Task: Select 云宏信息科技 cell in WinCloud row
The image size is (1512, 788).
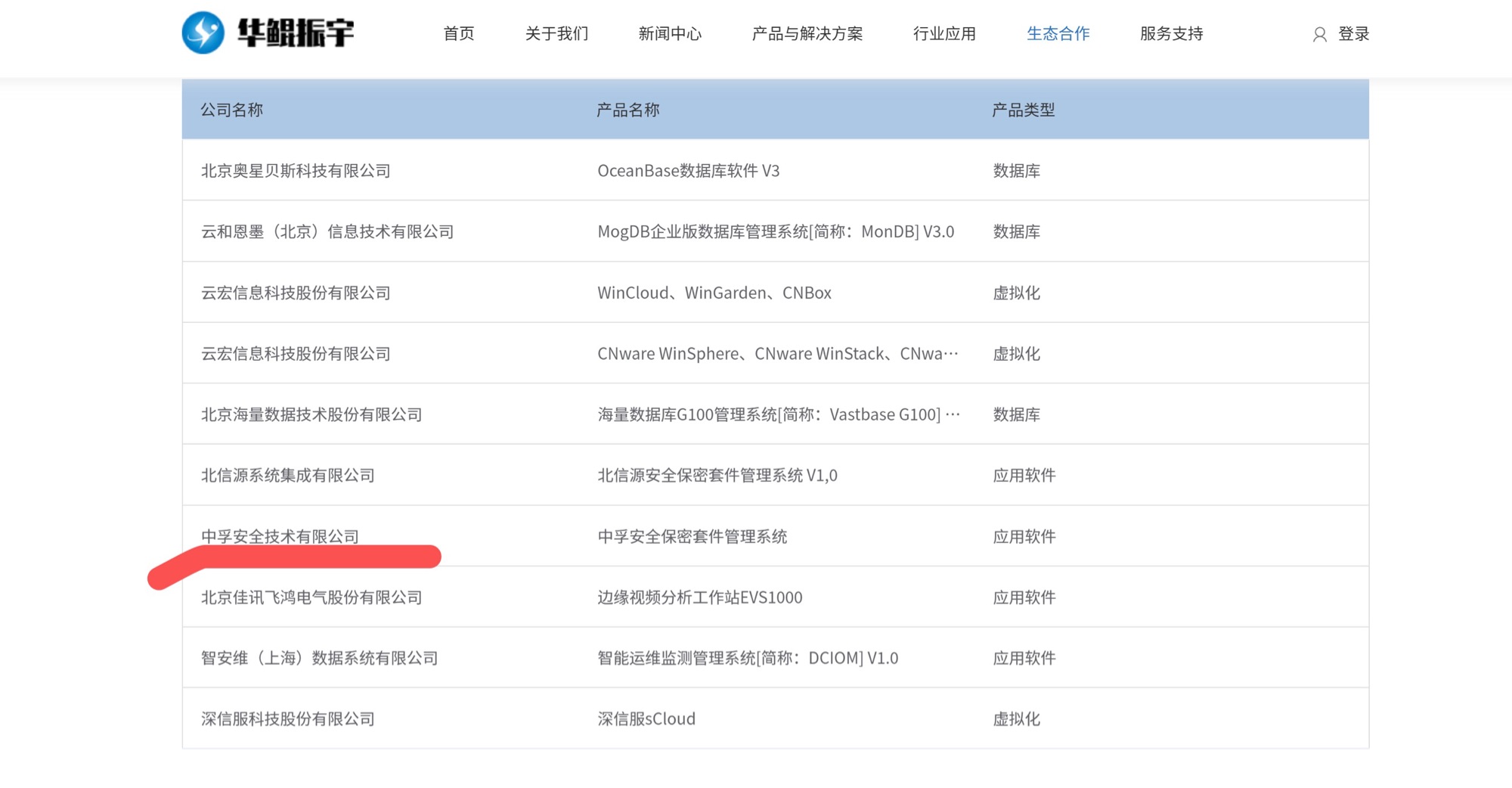Action: [296, 293]
